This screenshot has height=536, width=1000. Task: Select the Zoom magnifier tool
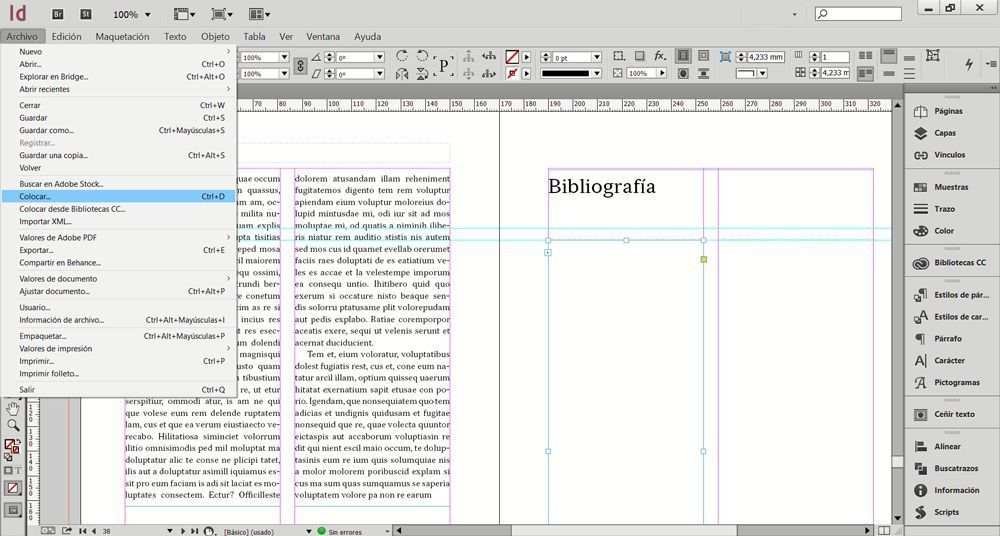click(13, 425)
